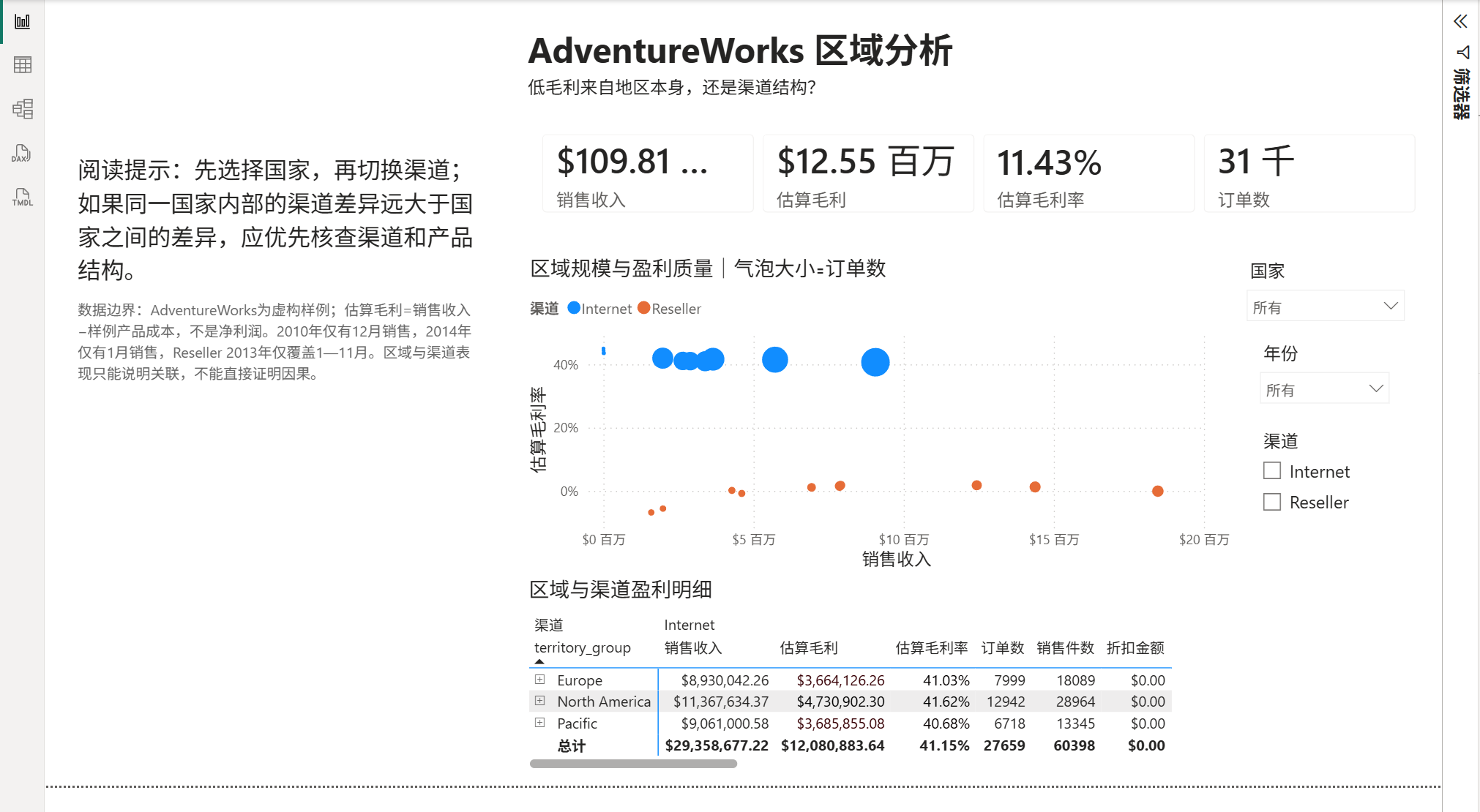Select the 订单数 KPI card
The height and width of the screenshot is (812, 1480).
[1309, 173]
